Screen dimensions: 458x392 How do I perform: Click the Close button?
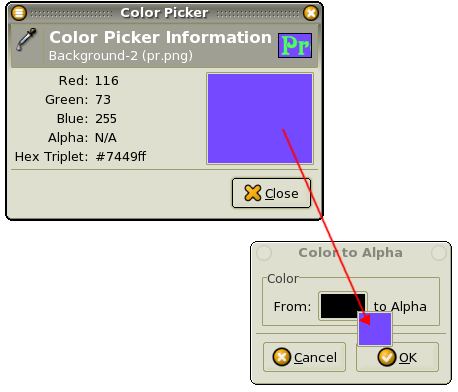click(x=271, y=193)
